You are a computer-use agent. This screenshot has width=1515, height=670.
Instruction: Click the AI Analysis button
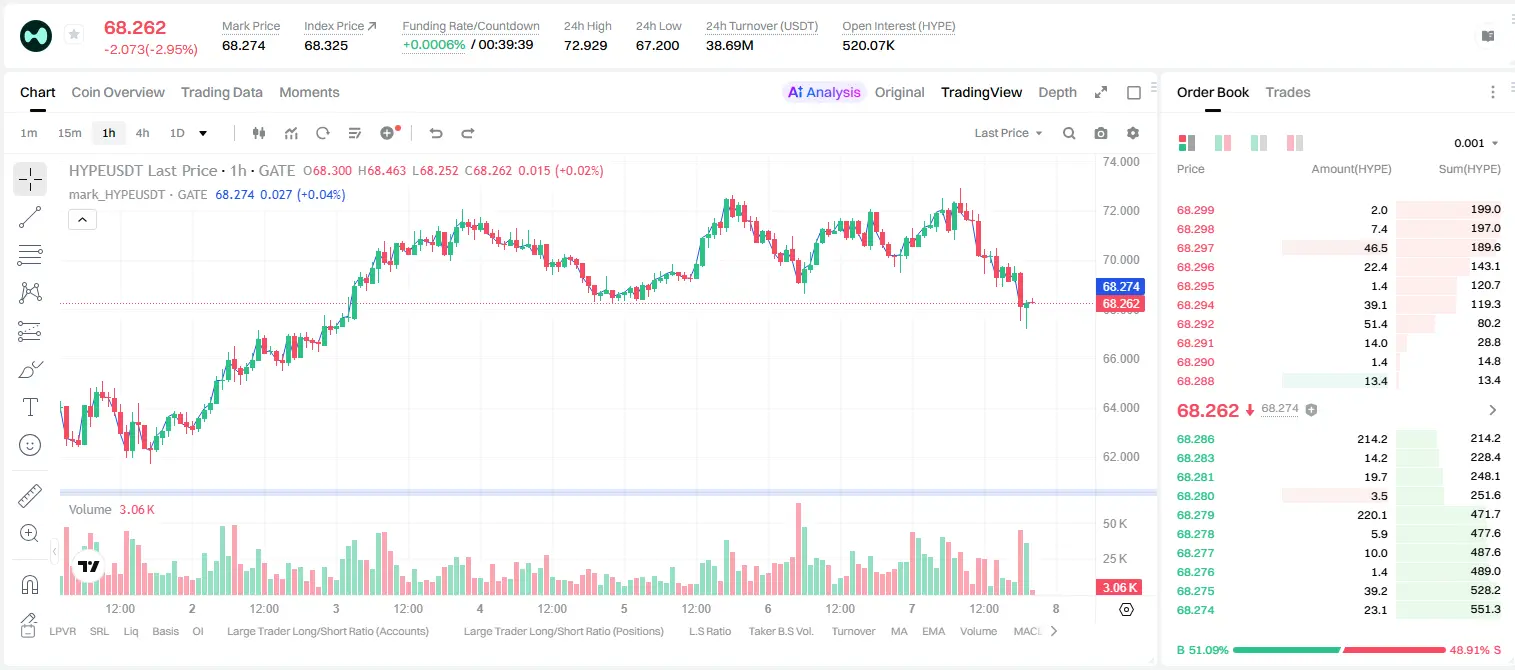click(x=824, y=92)
